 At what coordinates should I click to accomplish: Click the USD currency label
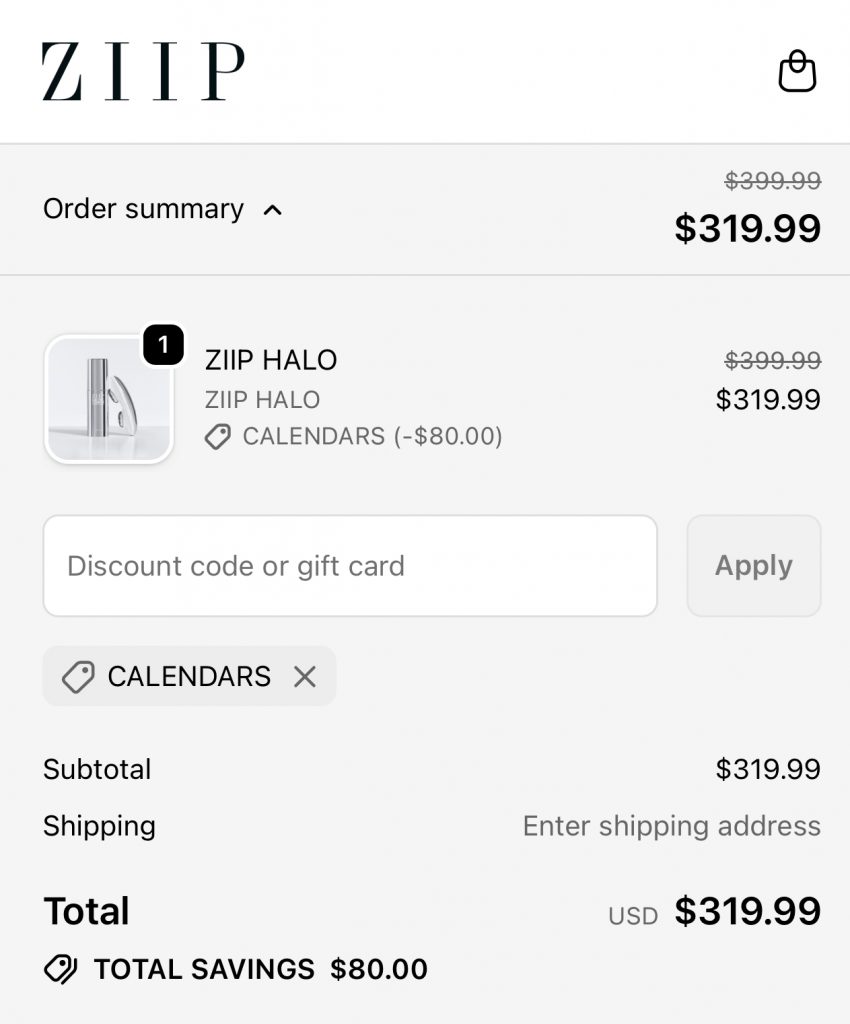click(x=633, y=916)
